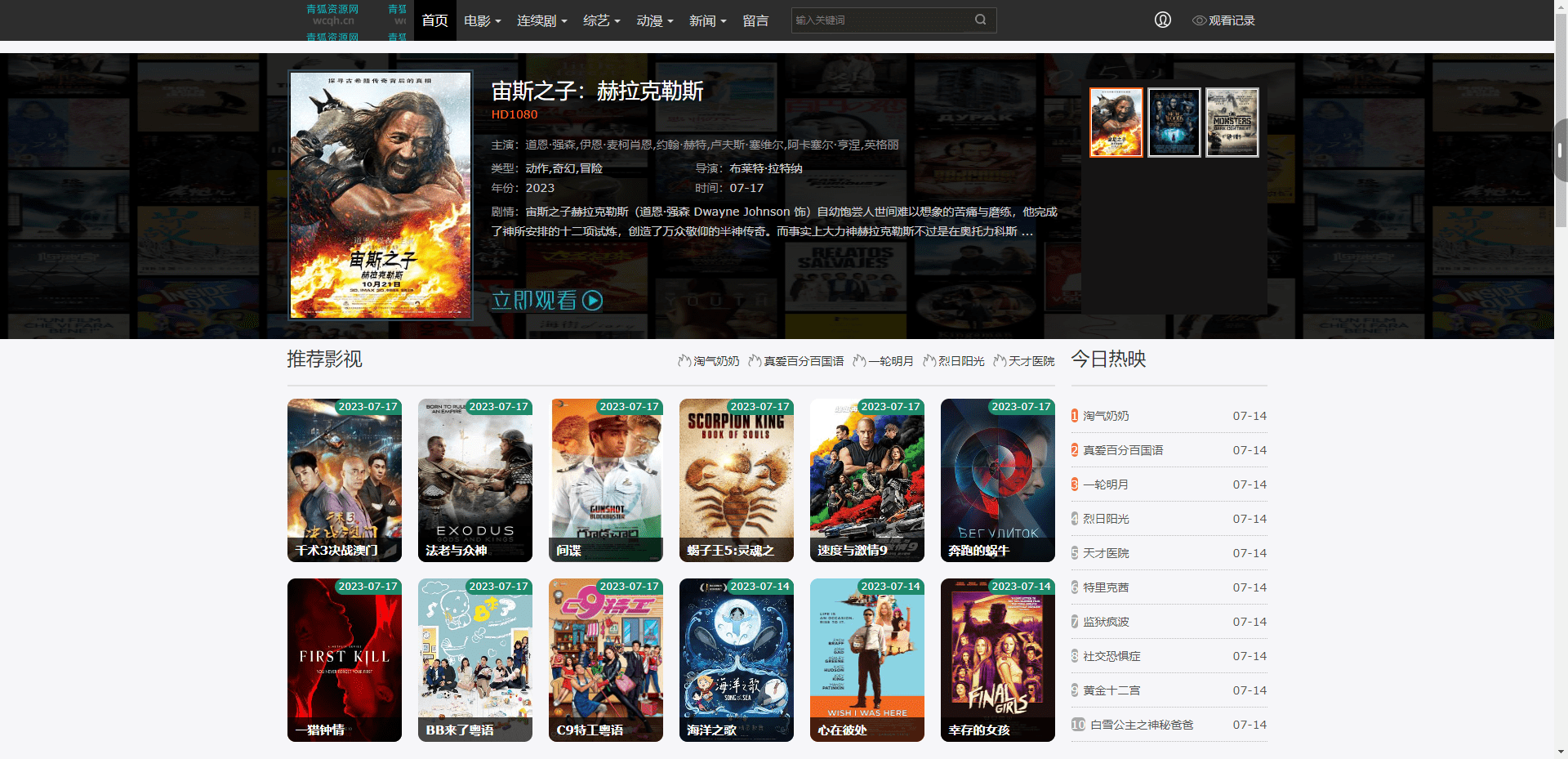The image size is (1568, 759).
Task: Click director link 布莱特·拉特纳
Action: point(765,168)
